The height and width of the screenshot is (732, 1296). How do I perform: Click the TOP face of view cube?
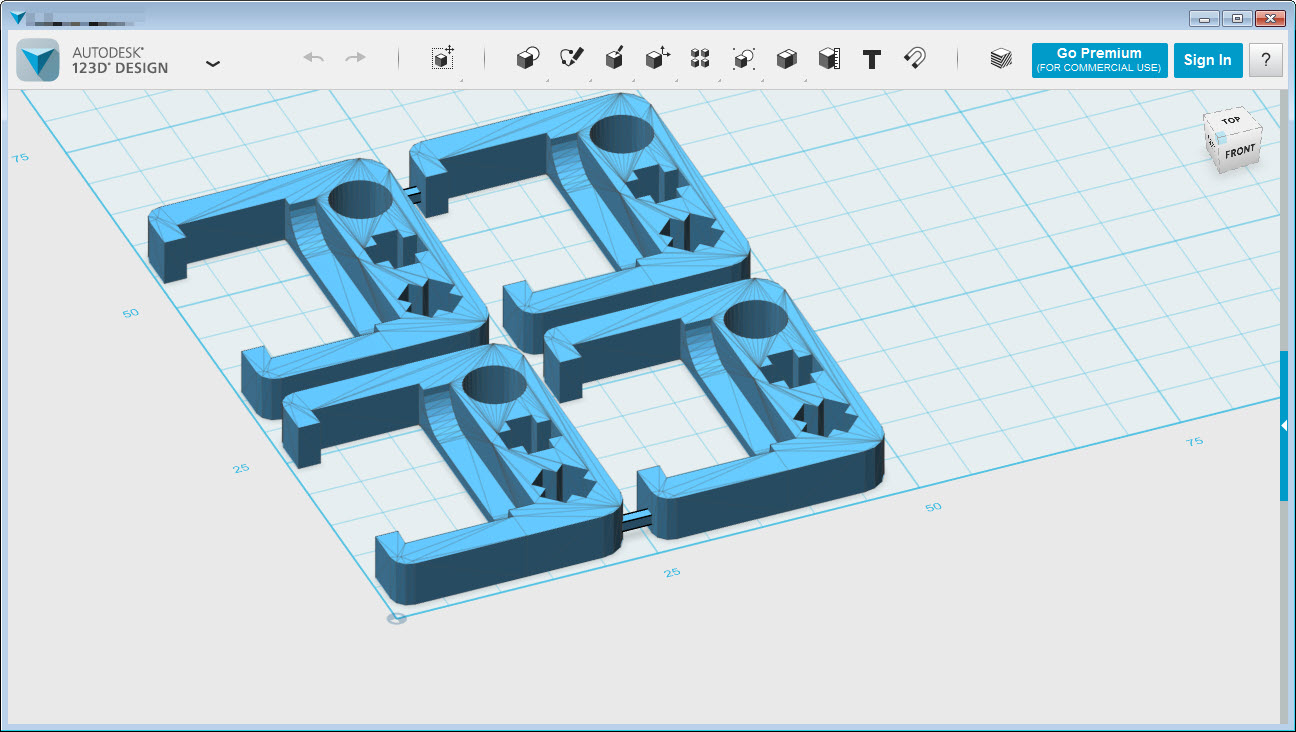pyautogui.click(x=1230, y=121)
